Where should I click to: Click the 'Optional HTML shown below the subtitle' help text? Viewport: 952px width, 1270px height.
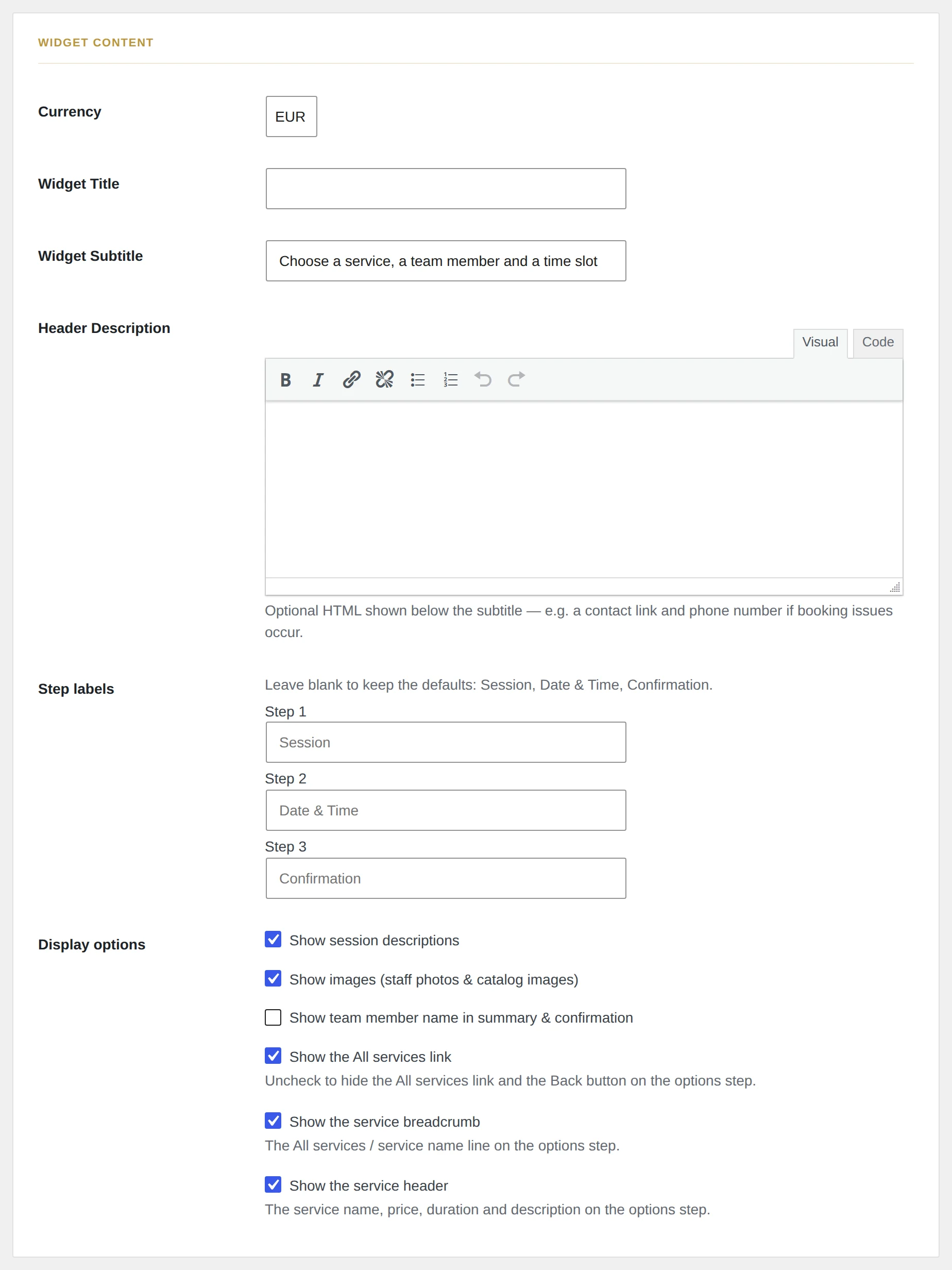click(579, 621)
